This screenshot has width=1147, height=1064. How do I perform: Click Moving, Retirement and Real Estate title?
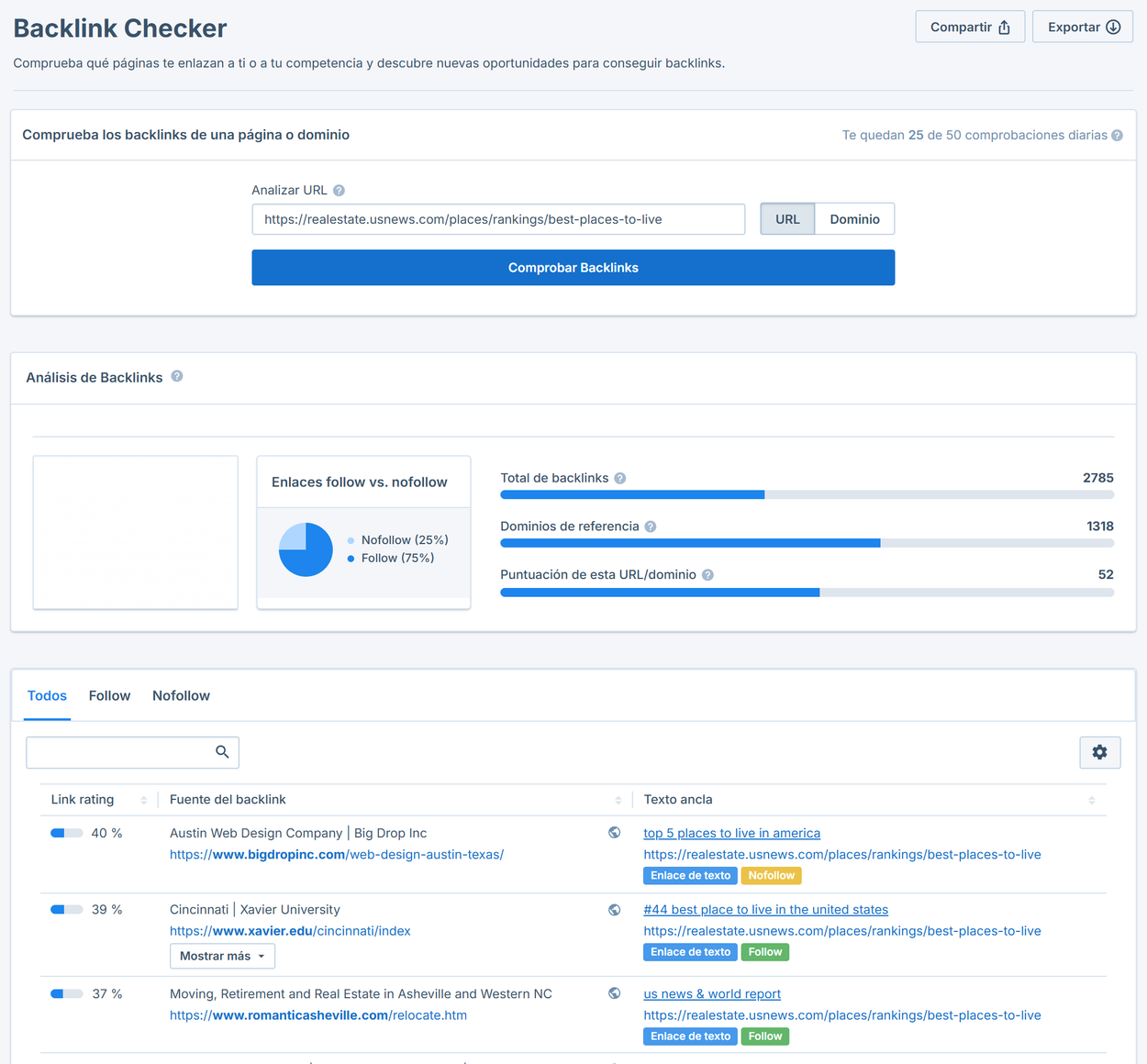click(361, 993)
